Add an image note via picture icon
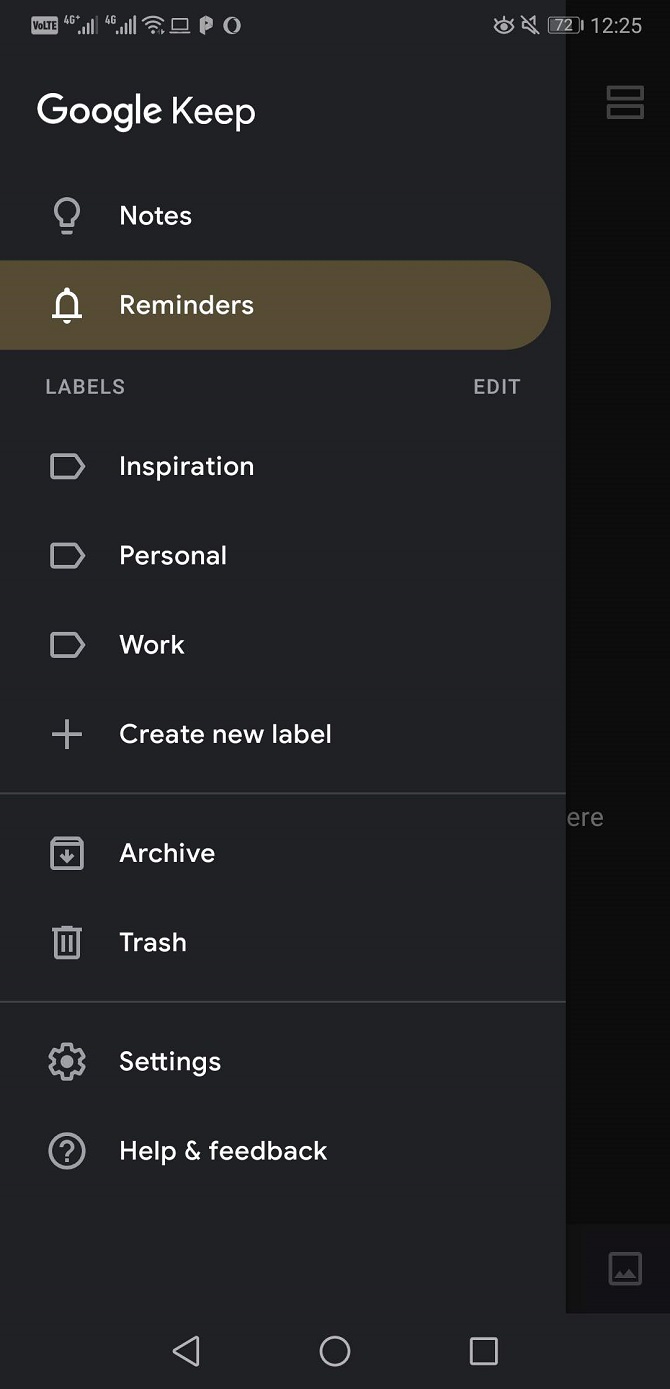670x1389 pixels. click(625, 1269)
